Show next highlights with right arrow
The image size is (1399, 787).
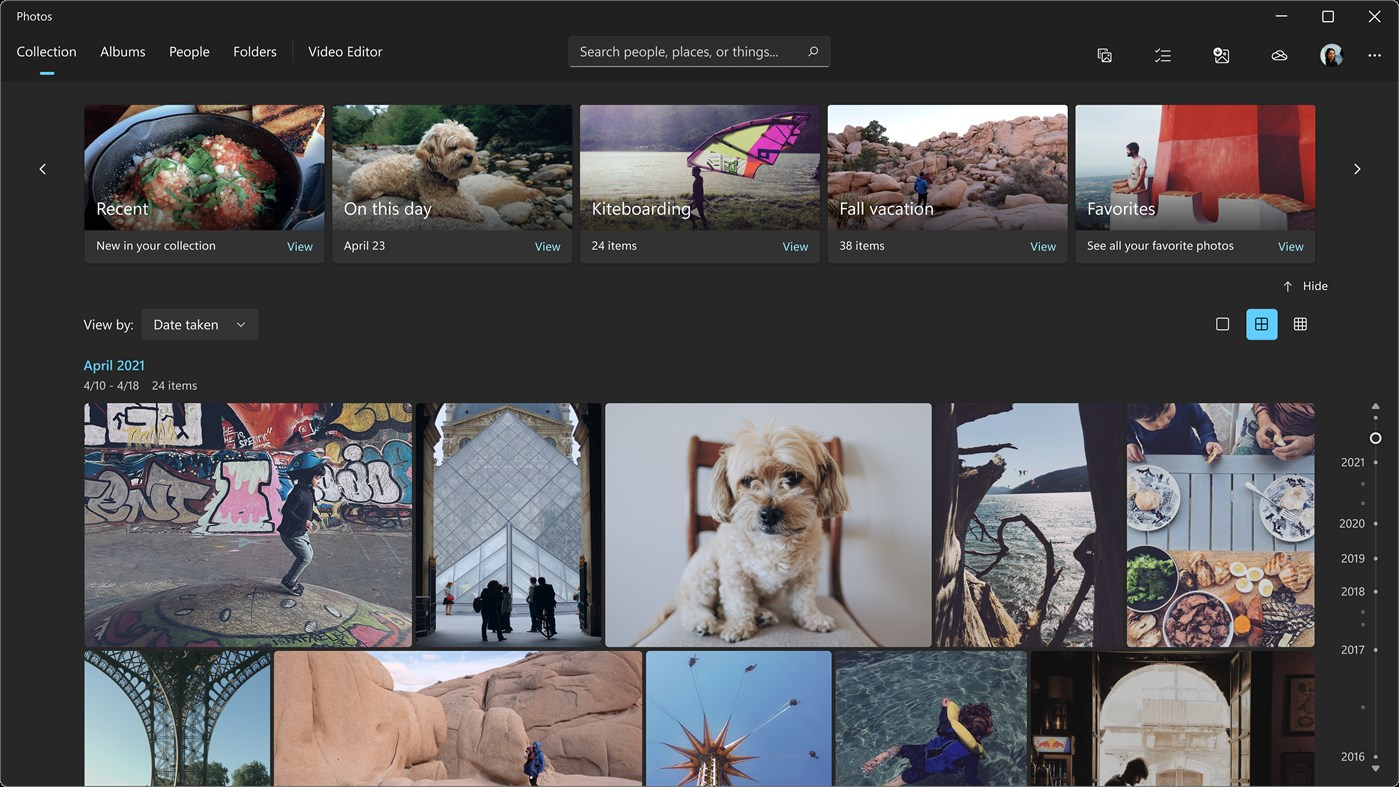coord(1357,169)
